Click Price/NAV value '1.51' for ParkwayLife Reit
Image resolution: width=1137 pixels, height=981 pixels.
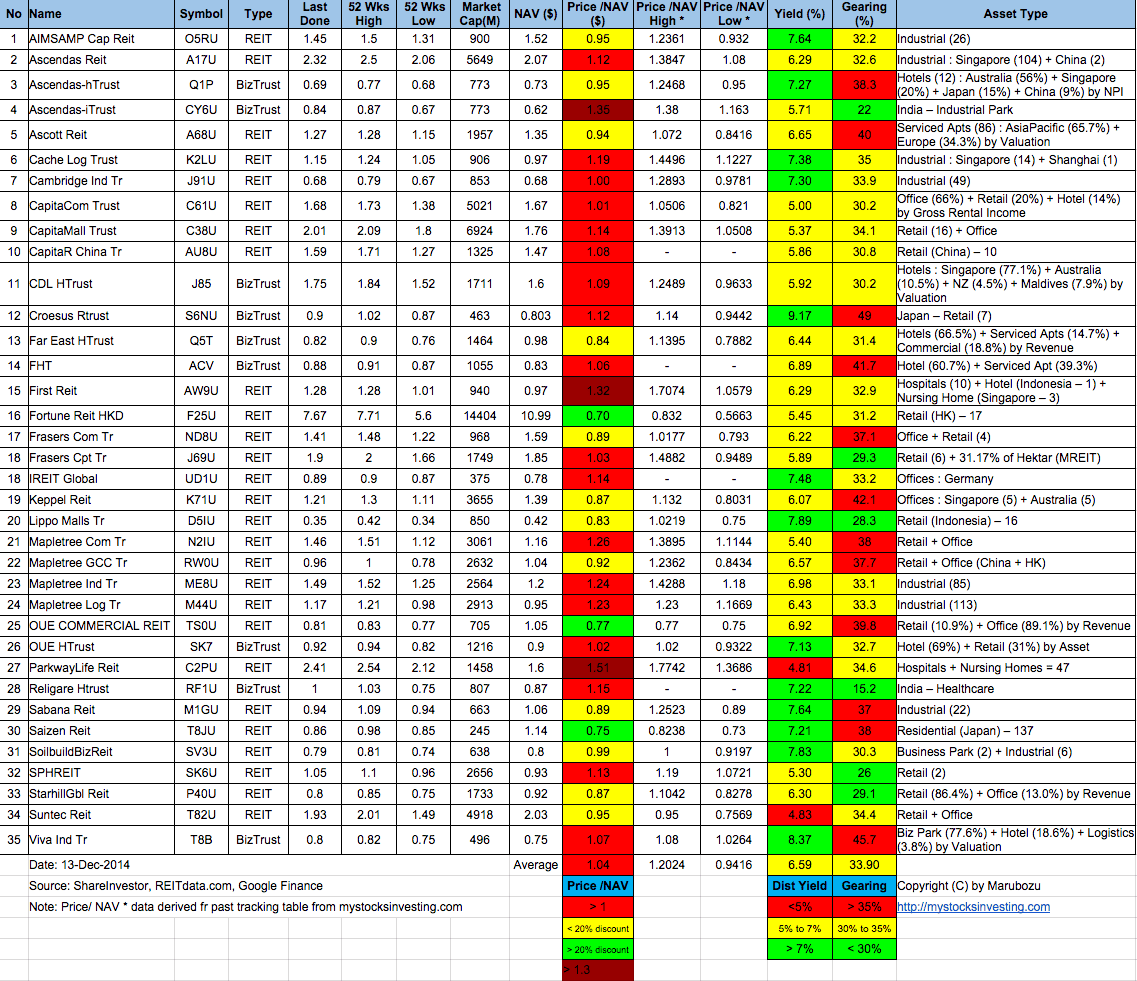click(598, 669)
